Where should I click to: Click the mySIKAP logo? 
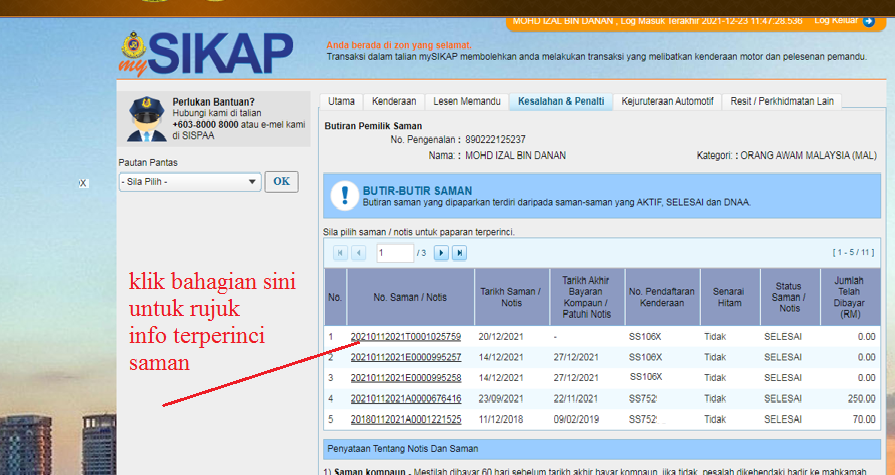click(206, 53)
